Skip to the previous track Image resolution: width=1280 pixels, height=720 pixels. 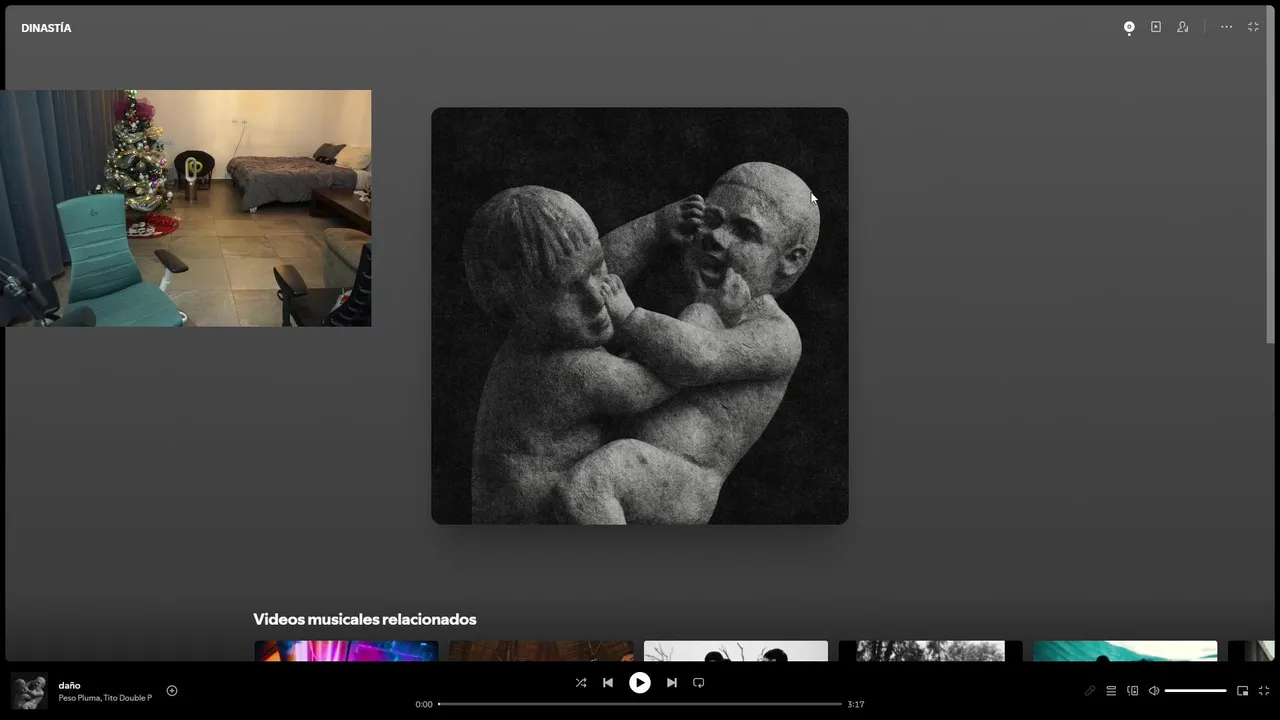[608, 683]
